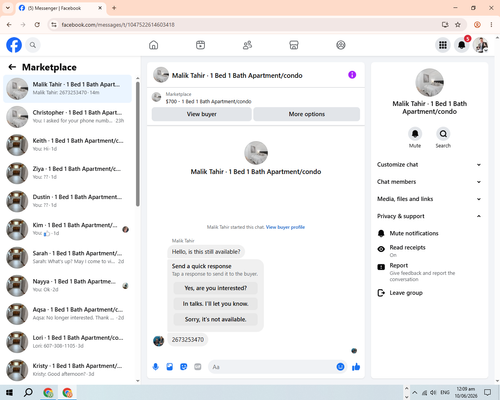Open the Windows Start menu
Screen dimensions: 500x400
(9, 393)
